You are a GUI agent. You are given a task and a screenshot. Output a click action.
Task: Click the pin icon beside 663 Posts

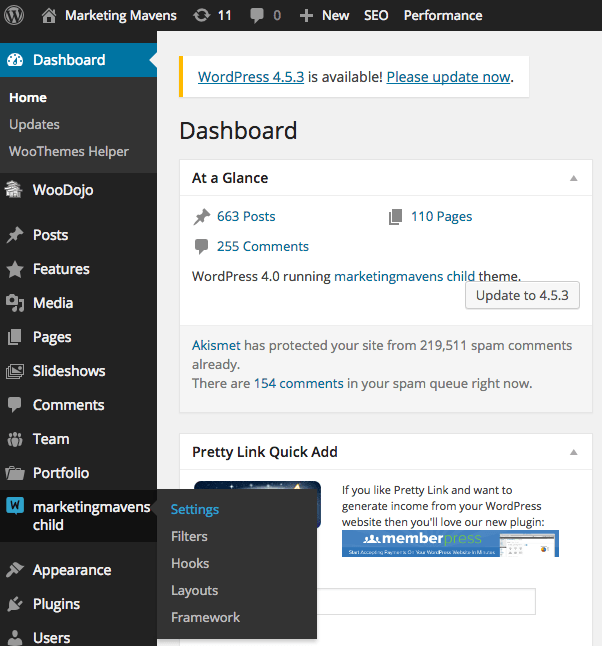201,217
